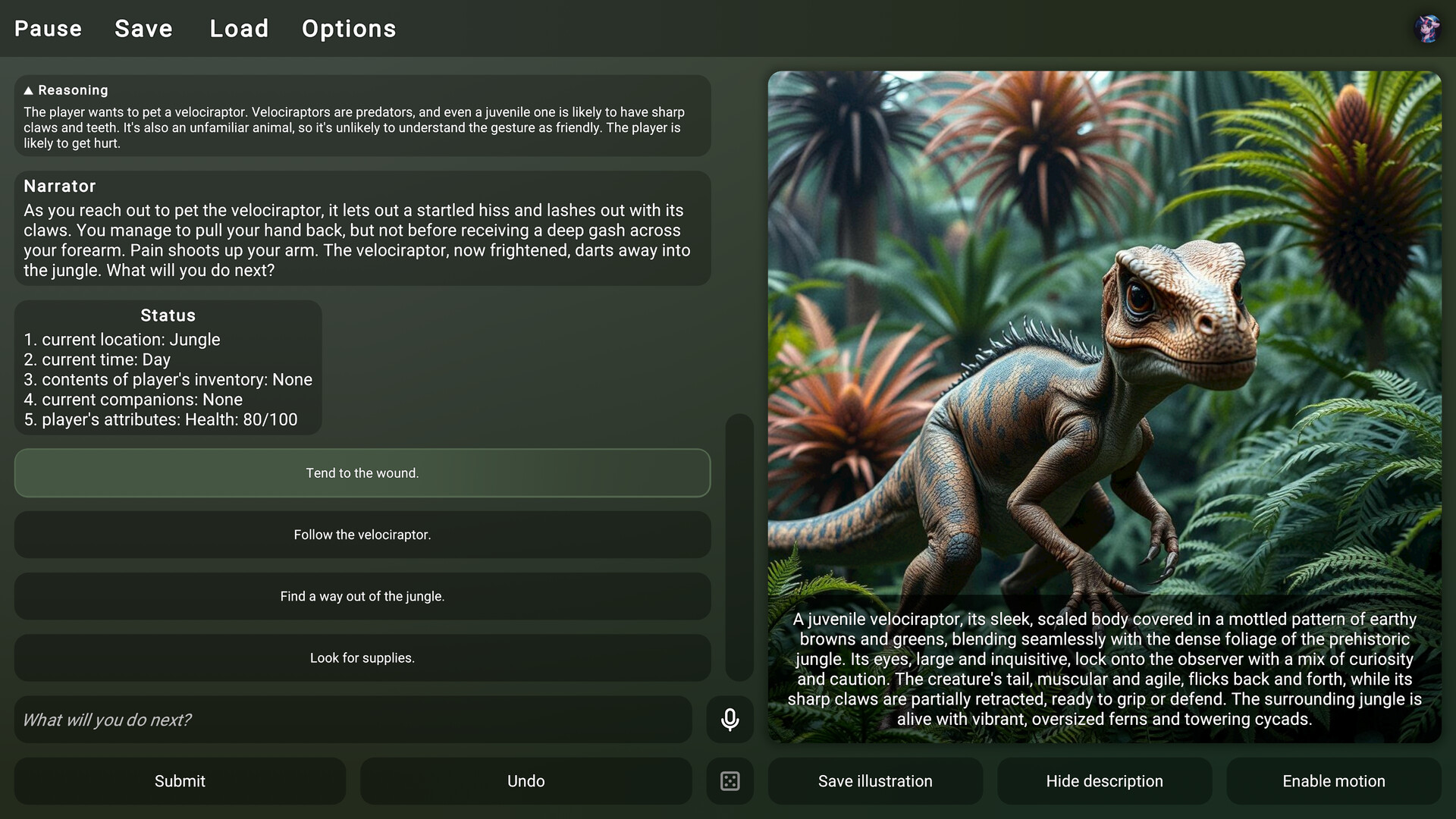Choose the 'Tend to the wound' option
Screen dimensions: 1456x819
[362, 472]
